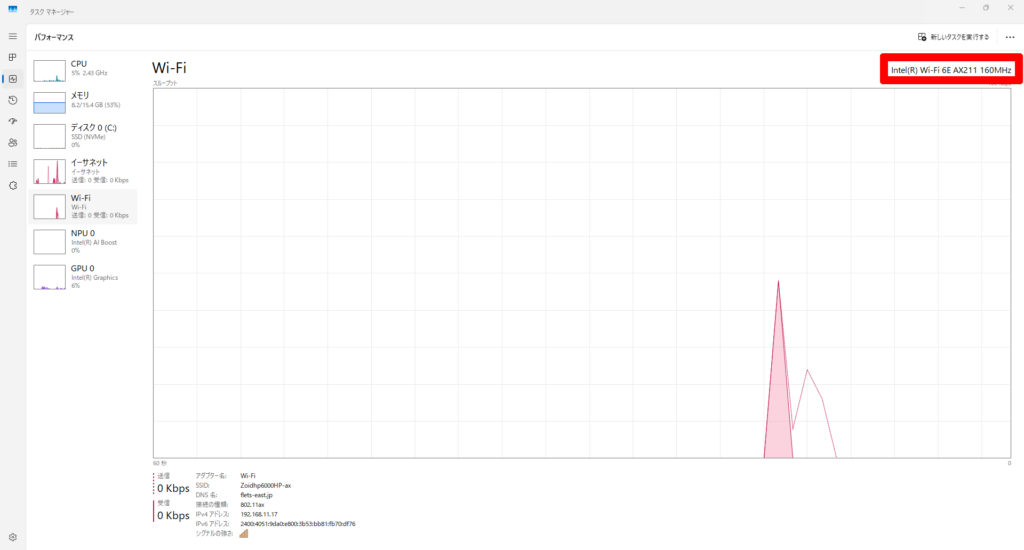
Task: Open the Processes page icon
Action: click(x=13, y=57)
